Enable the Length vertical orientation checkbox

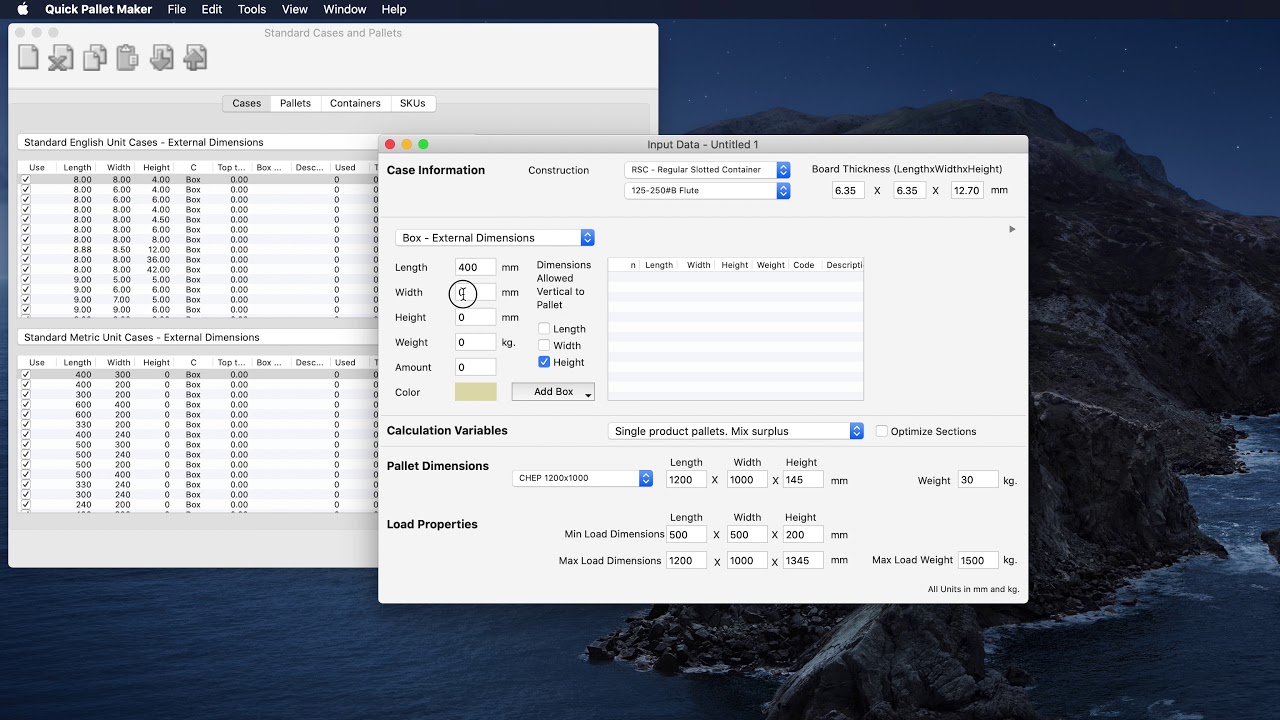tap(544, 329)
